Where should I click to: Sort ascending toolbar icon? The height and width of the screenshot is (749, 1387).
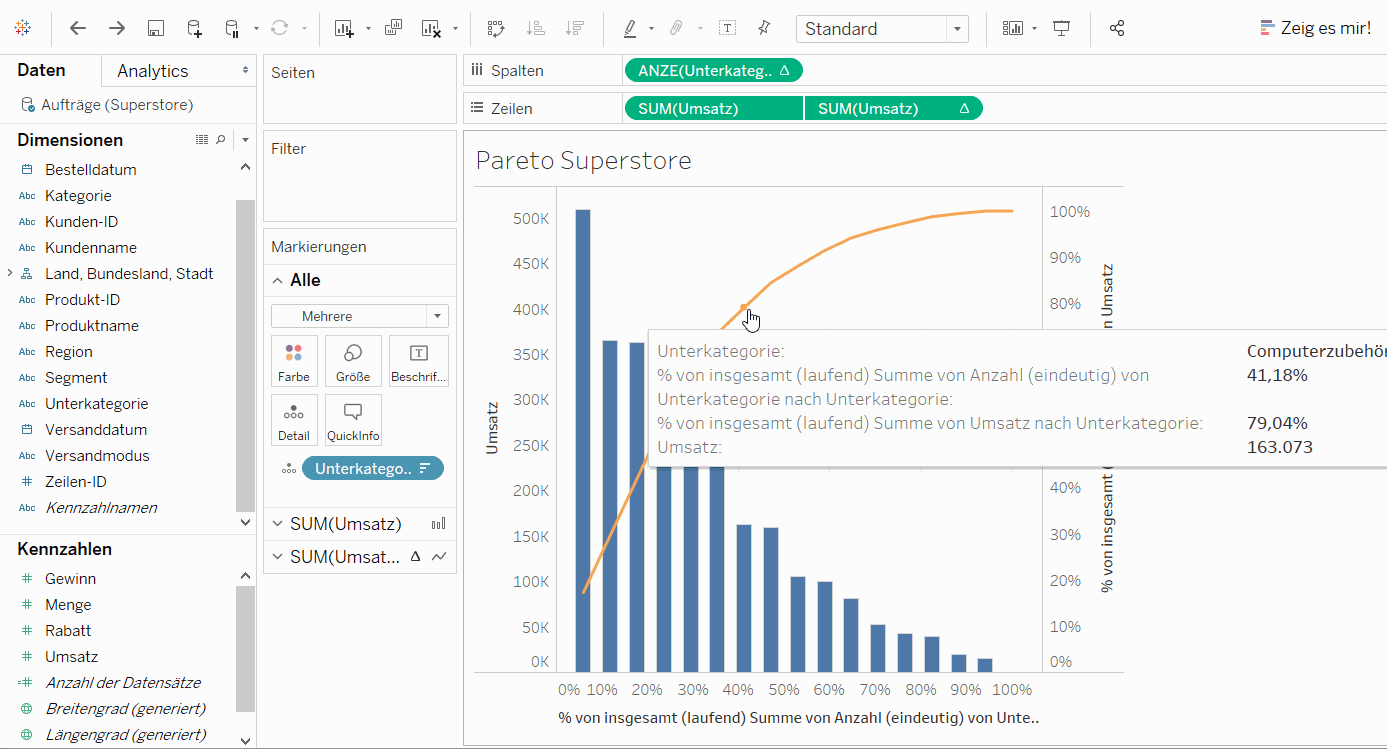[535, 28]
